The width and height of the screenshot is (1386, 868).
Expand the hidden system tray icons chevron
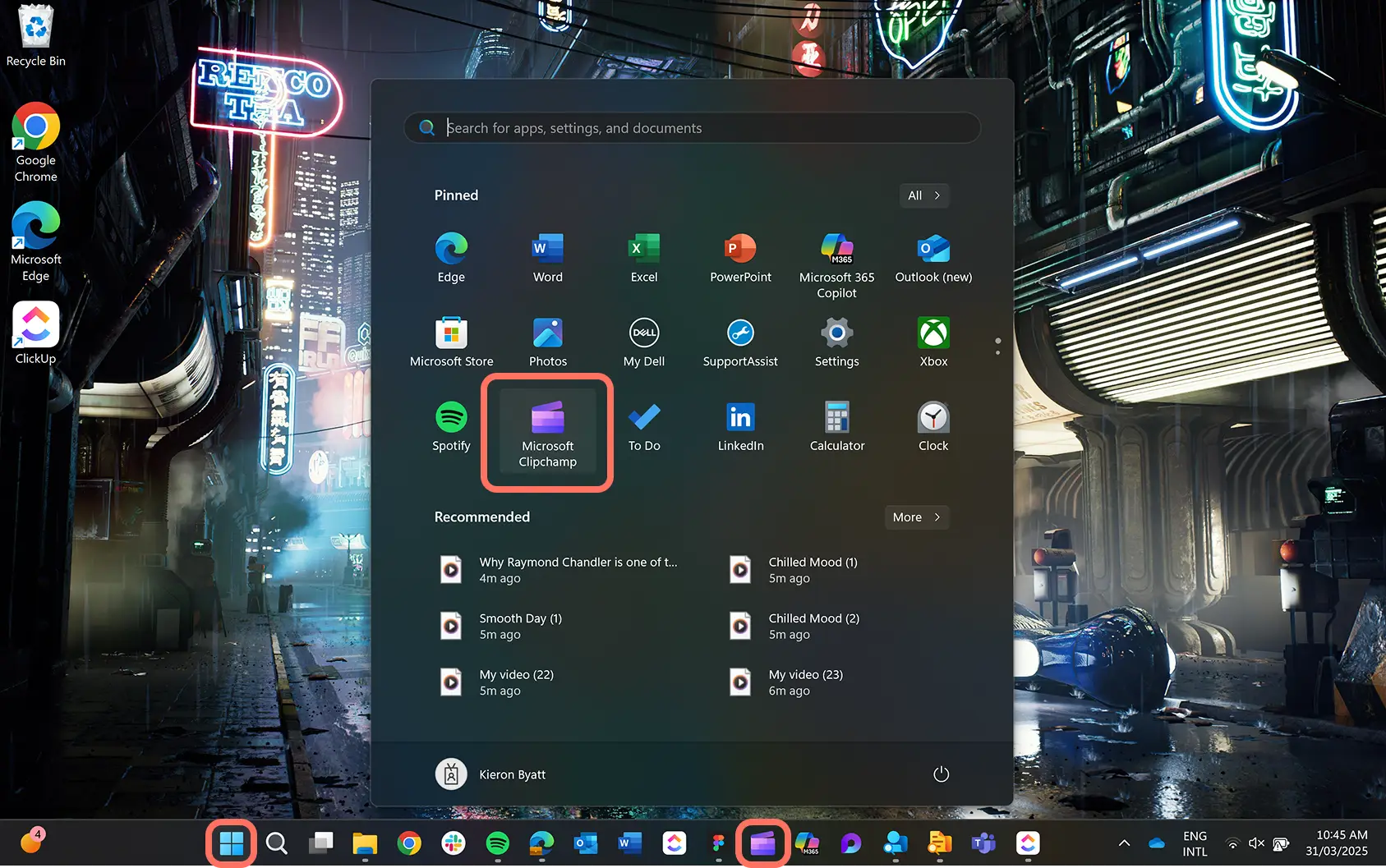[1125, 843]
